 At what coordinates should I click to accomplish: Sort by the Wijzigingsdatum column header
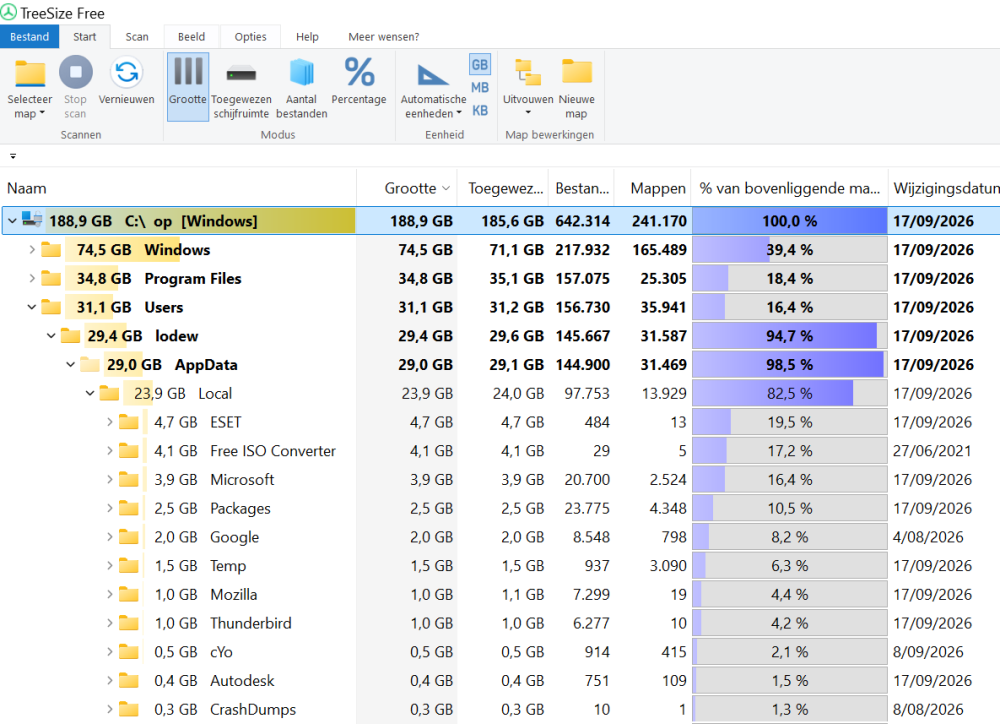(945, 188)
